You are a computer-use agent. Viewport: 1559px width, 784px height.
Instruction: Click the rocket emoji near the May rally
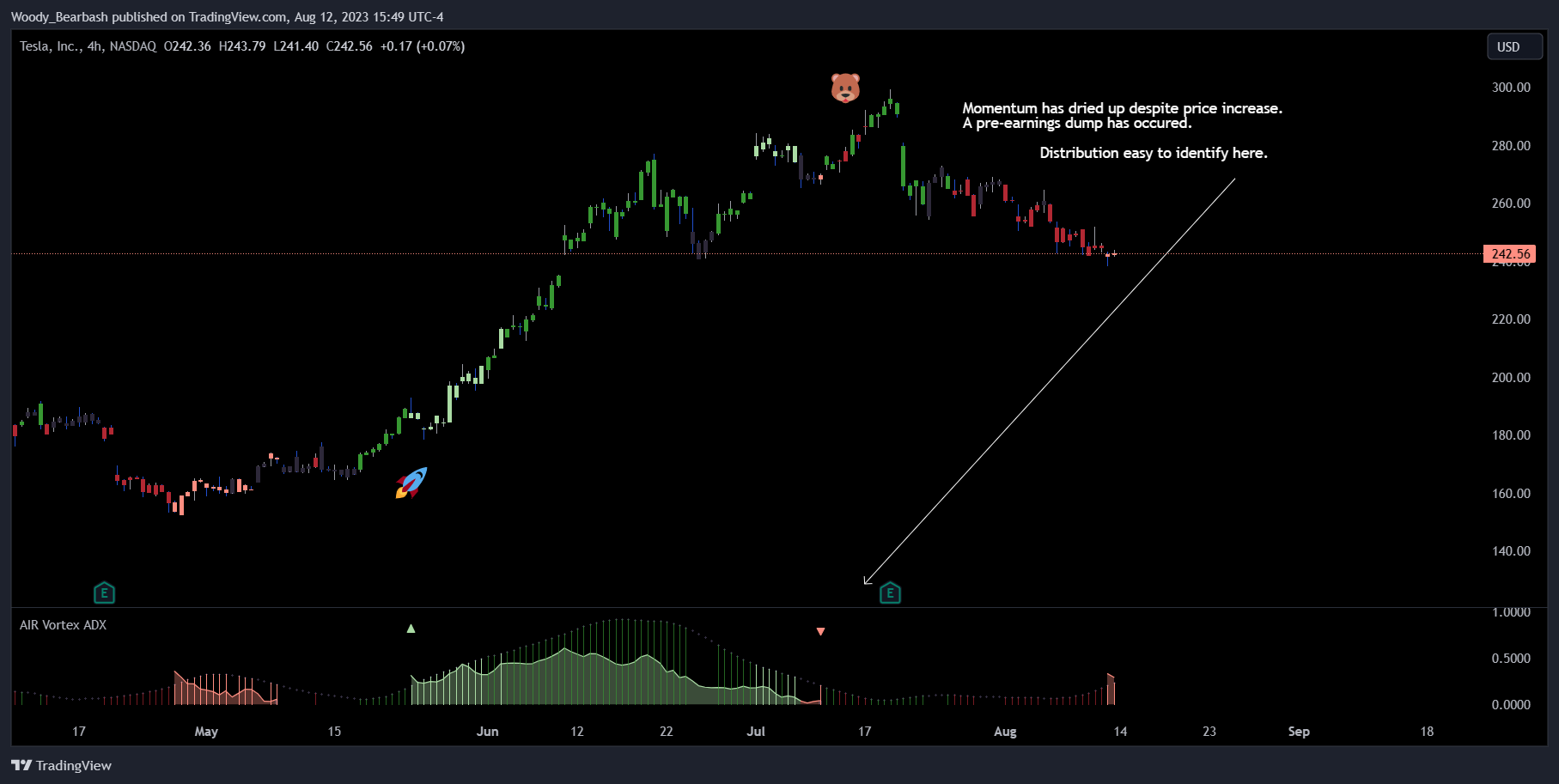(411, 483)
